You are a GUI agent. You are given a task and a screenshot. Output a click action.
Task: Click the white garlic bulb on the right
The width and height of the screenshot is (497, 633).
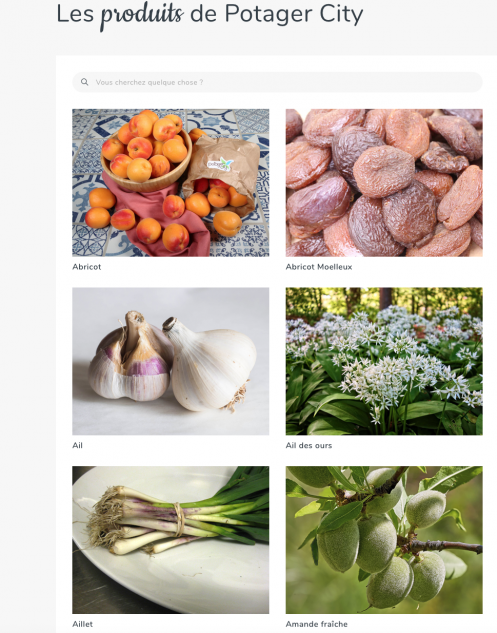pyautogui.click(x=209, y=363)
